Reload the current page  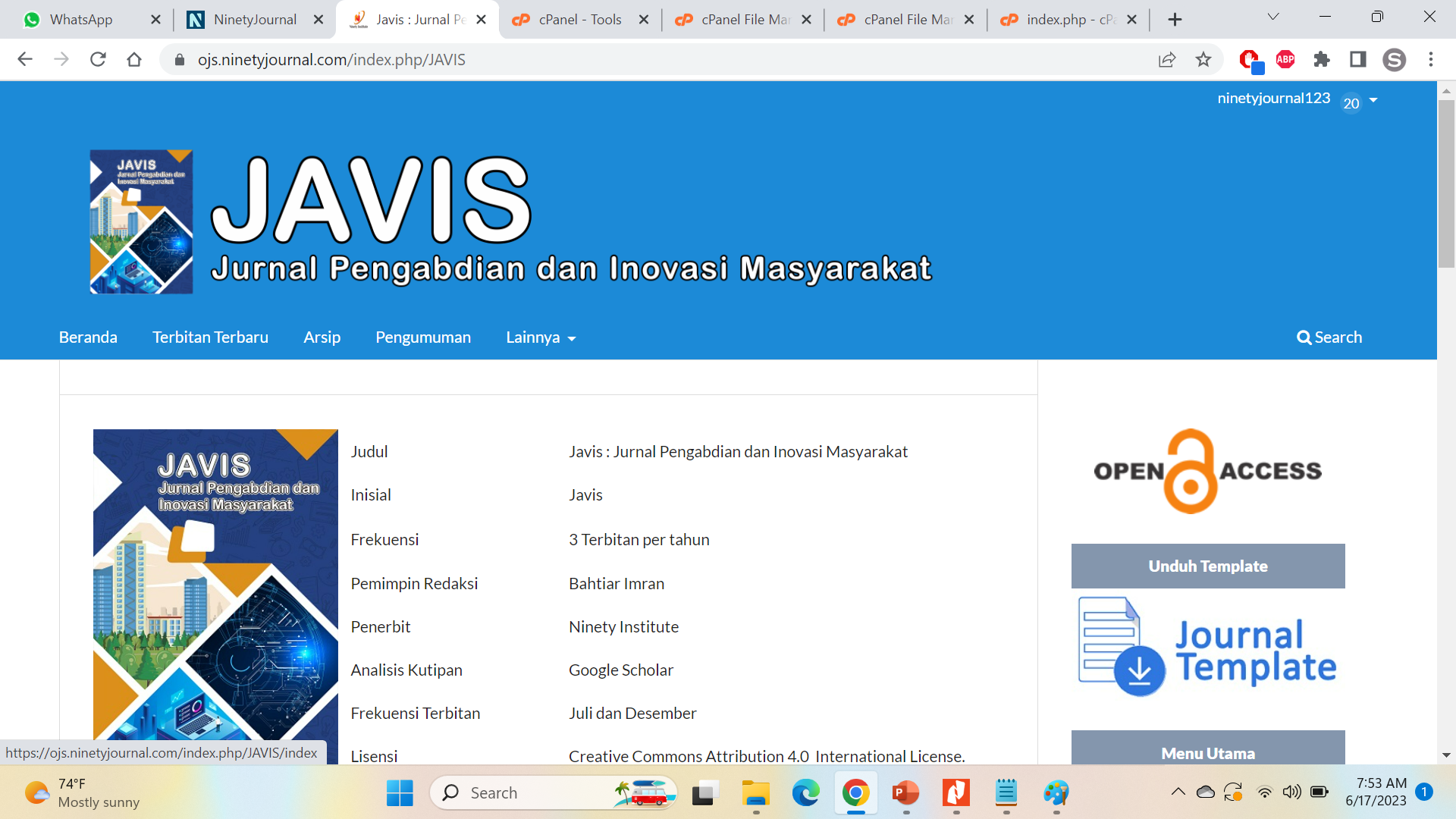coord(98,59)
